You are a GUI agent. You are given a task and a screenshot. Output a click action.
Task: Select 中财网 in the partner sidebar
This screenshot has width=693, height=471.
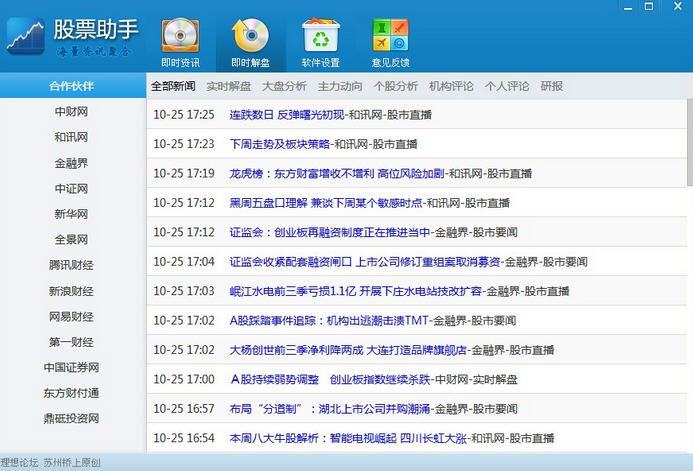(71, 112)
